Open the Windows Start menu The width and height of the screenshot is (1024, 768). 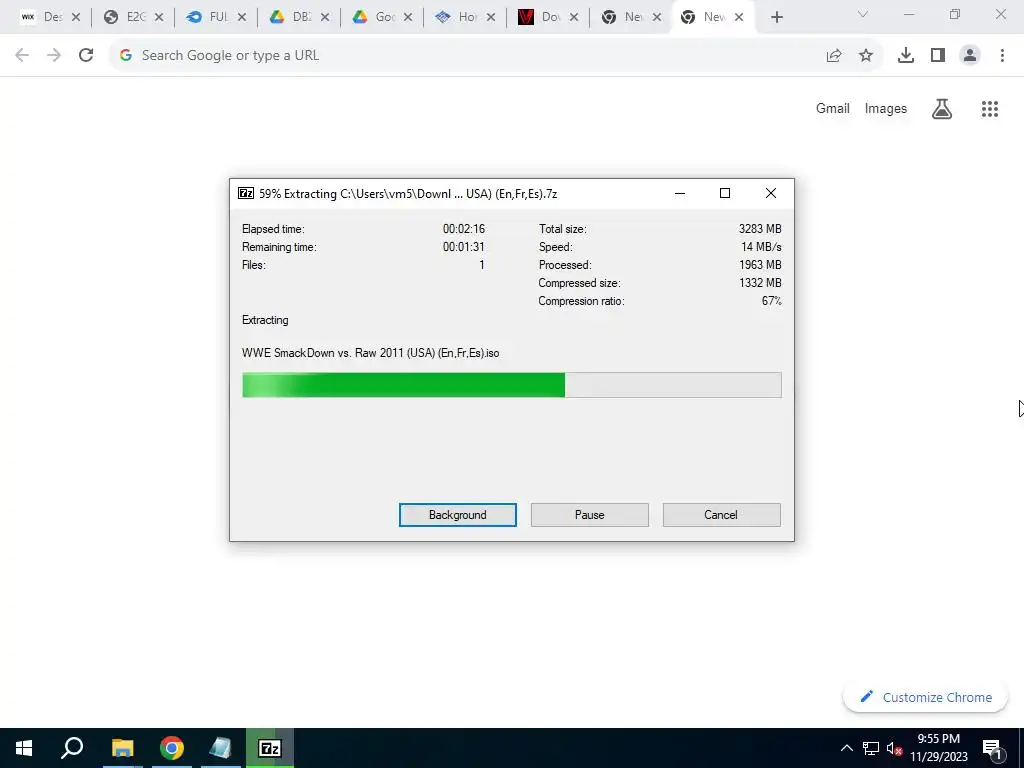24,748
